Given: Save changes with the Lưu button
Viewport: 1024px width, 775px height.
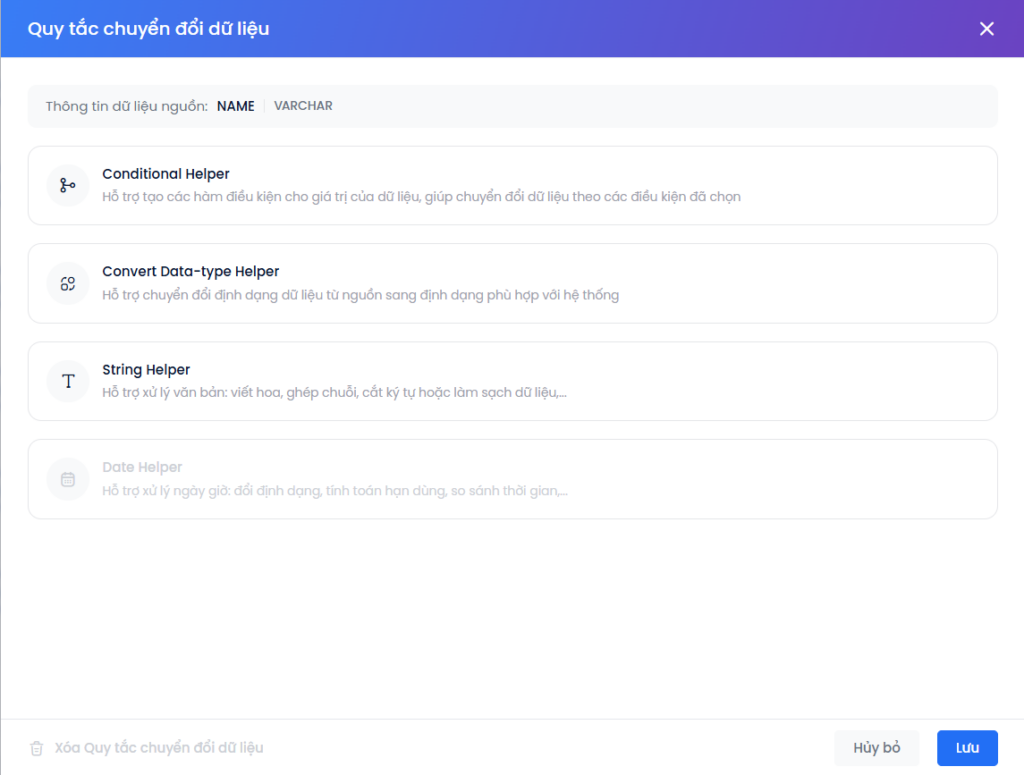Looking at the screenshot, I should point(967,748).
